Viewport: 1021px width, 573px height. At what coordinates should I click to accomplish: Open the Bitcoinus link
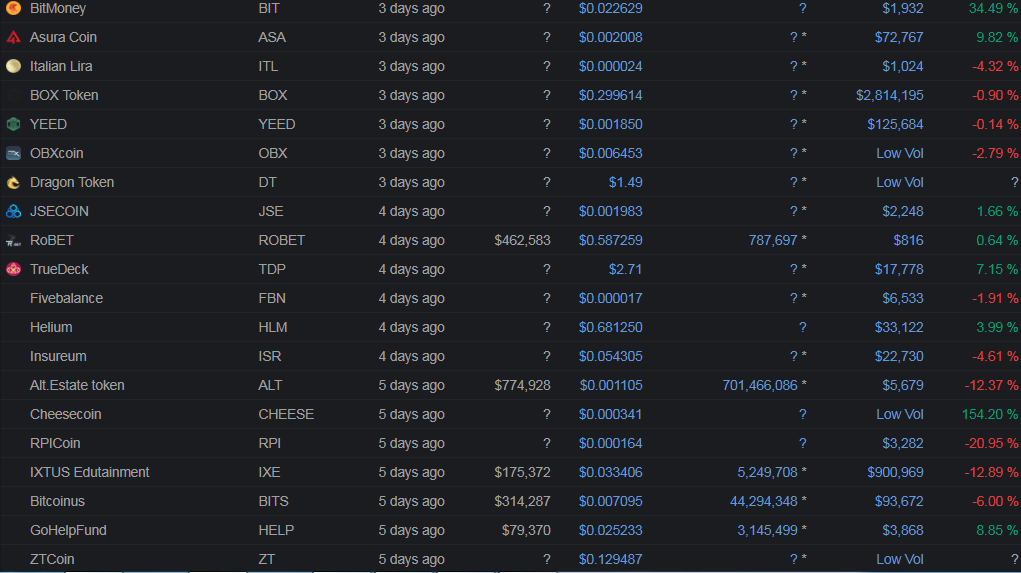(57, 501)
